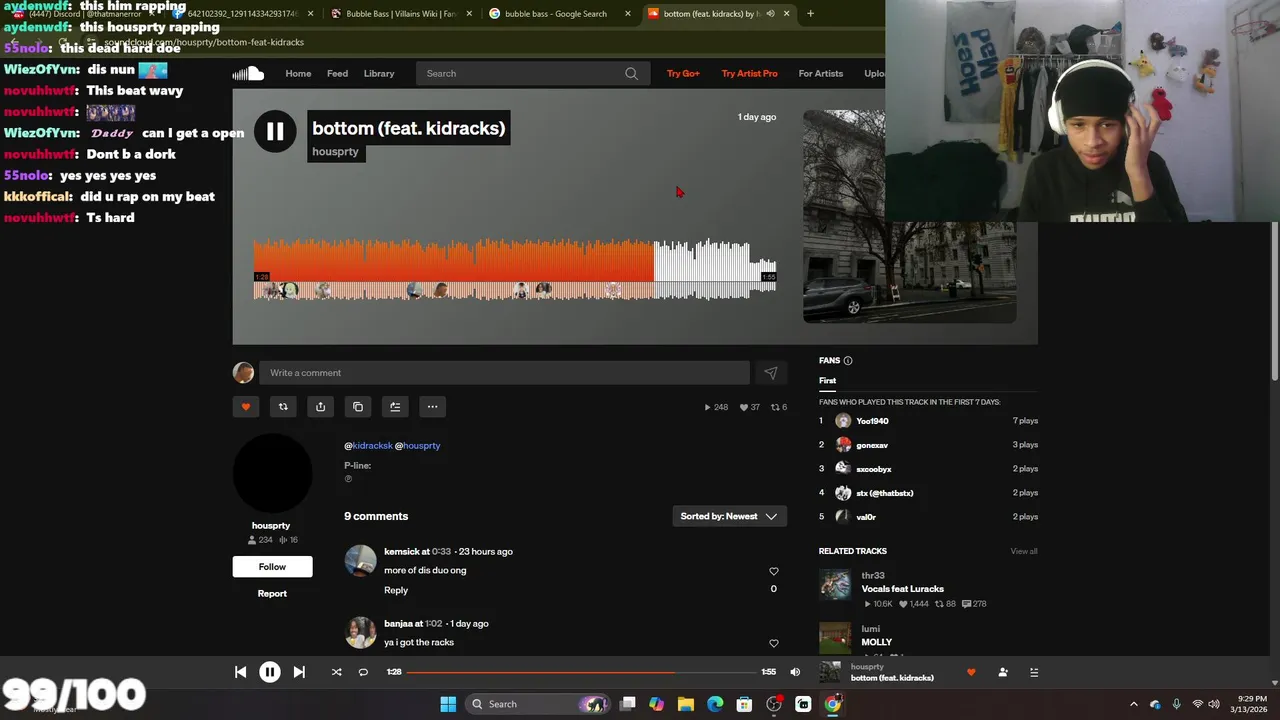Click the Write a comment field
Image resolution: width=1280 pixels, height=720 pixels.
click(504, 373)
